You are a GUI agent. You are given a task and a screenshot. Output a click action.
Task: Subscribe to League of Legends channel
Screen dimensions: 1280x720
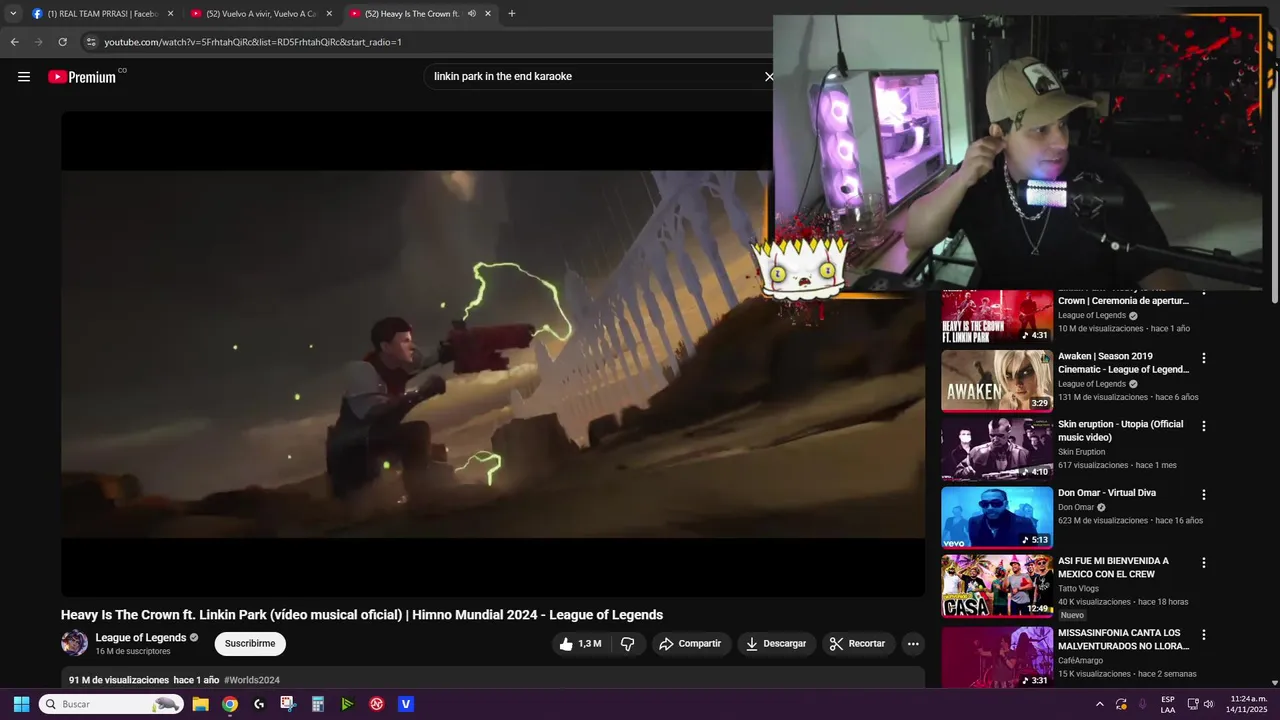[x=250, y=644]
